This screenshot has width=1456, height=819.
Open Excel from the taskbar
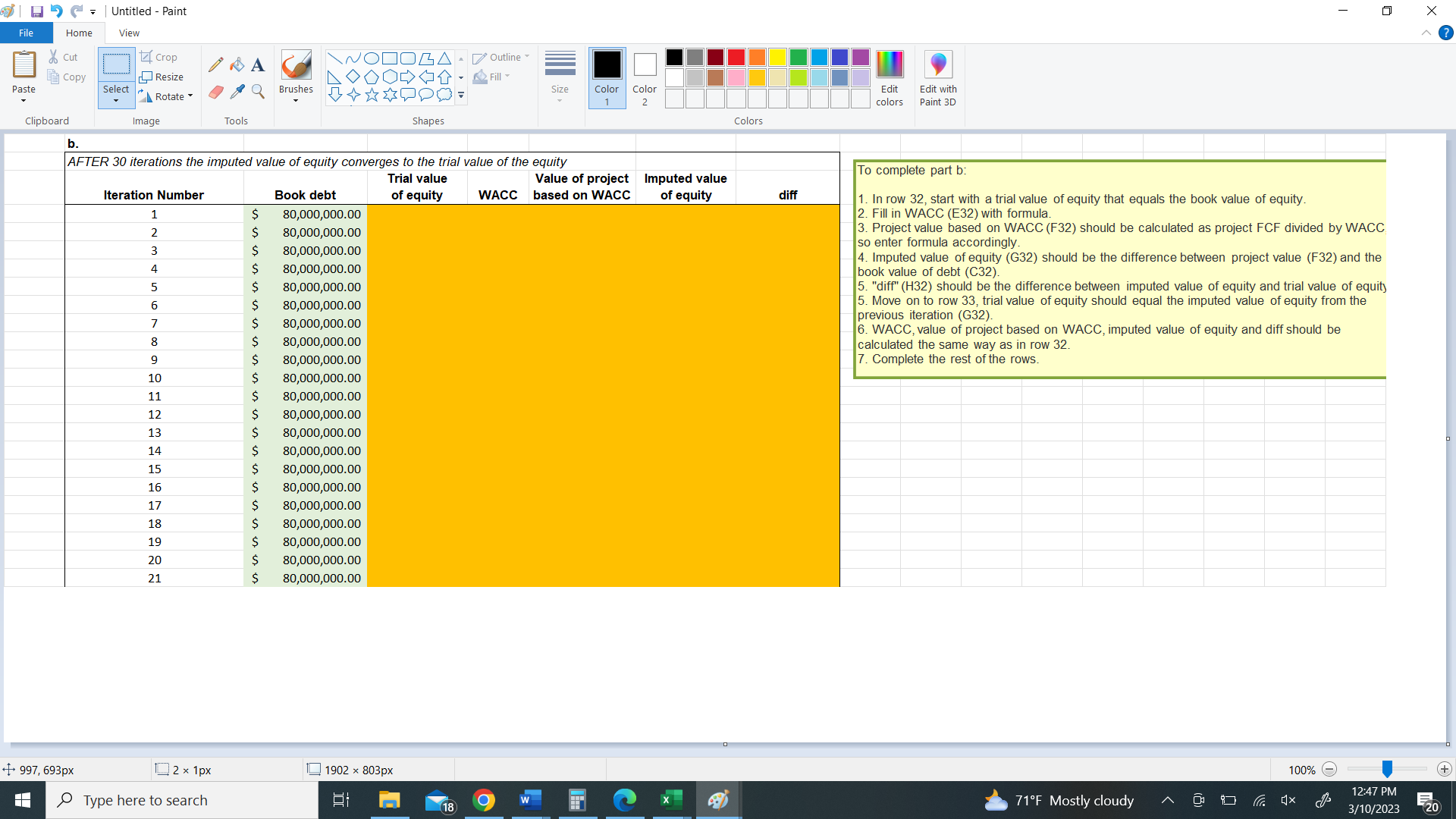click(670, 800)
